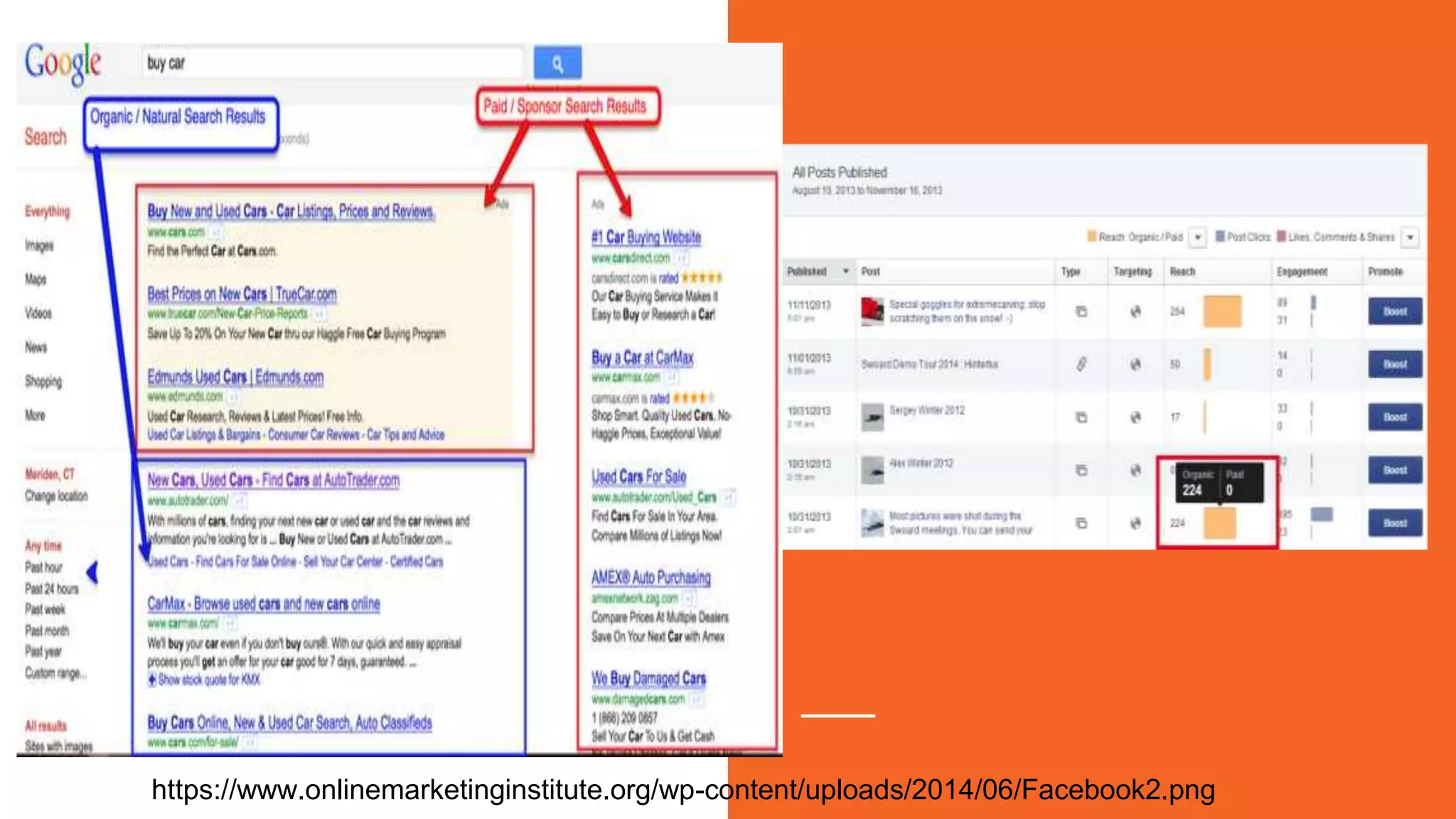This screenshot has height=819, width=1456.
Task: Click the Post Clicks legend swatch
Action: pyautogui.click(x=1220, y=237)
